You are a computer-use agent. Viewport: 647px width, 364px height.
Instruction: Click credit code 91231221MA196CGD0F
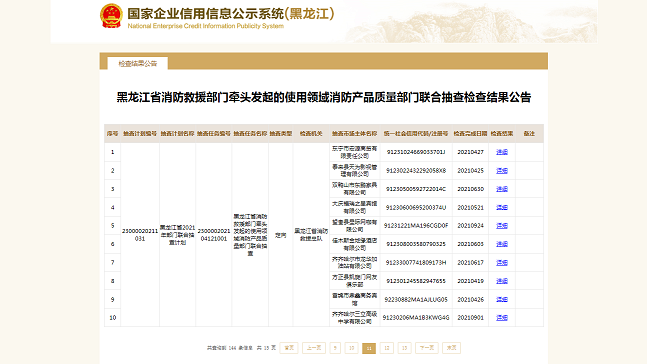[416, 226]
